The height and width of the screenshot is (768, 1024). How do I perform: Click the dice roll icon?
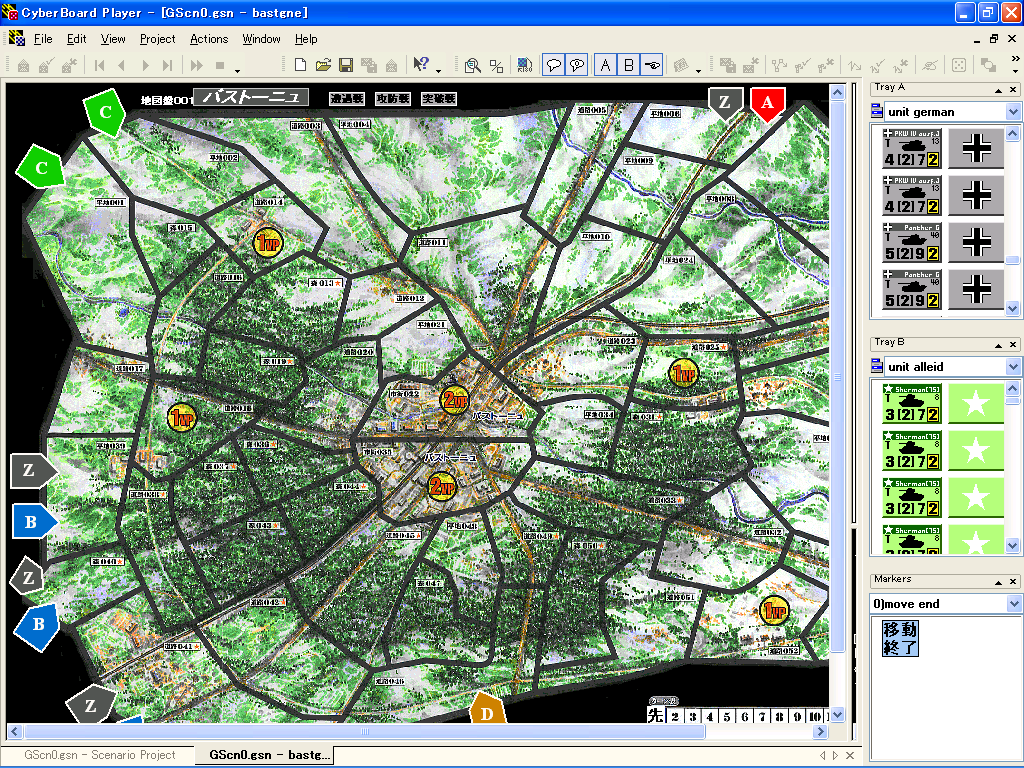click(x=959, y=65)
